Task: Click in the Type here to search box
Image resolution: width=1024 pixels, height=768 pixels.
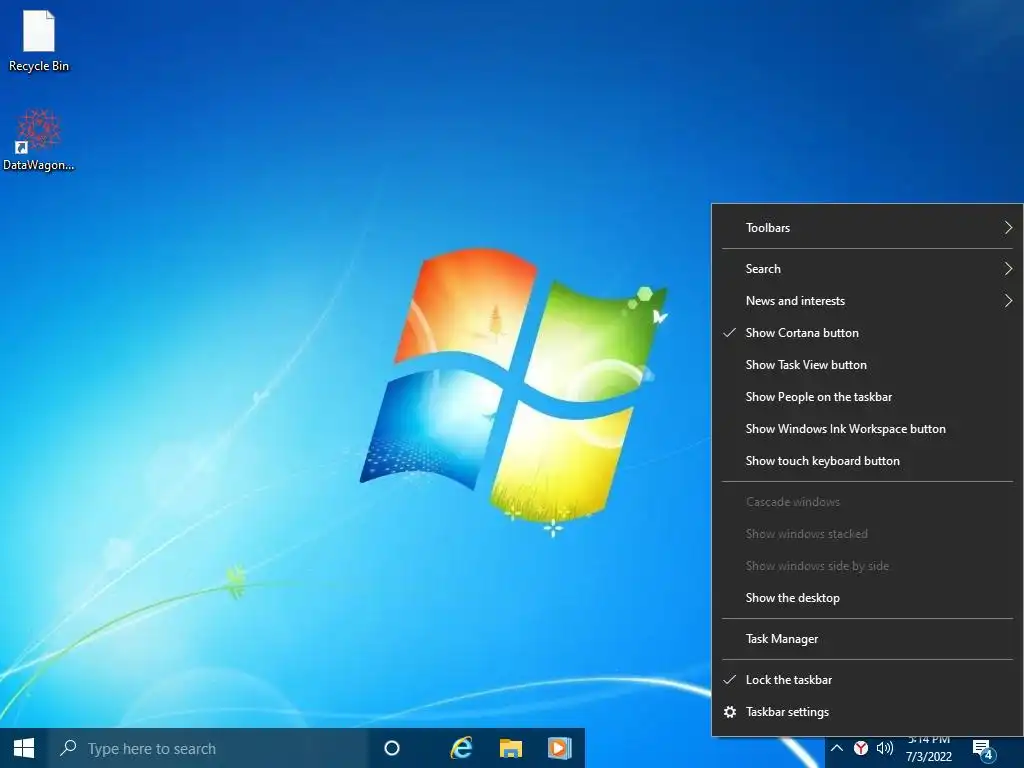Action: 208,748
